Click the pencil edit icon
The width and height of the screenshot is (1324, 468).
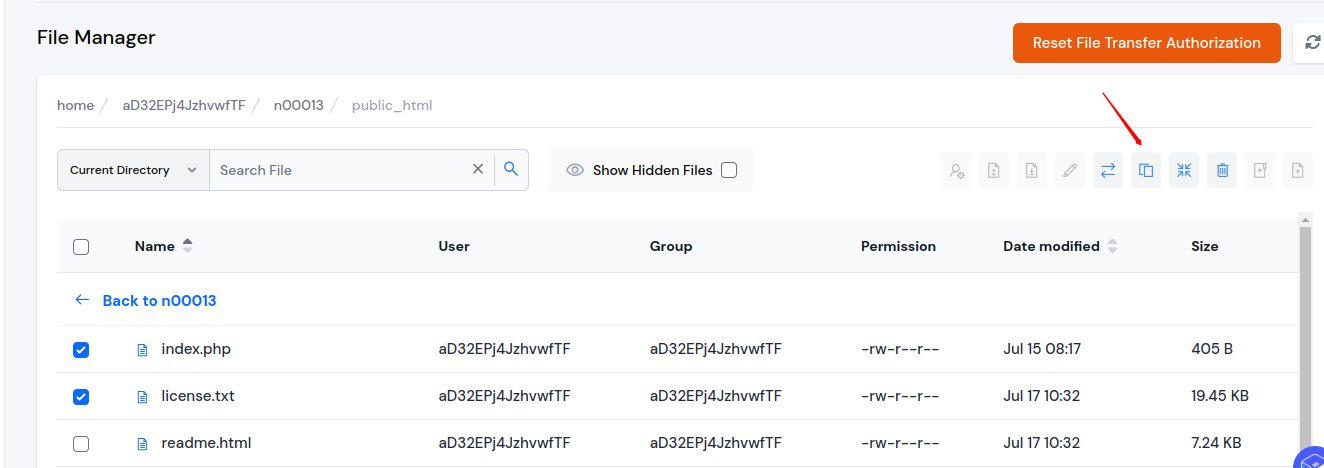coord(1070,170)
